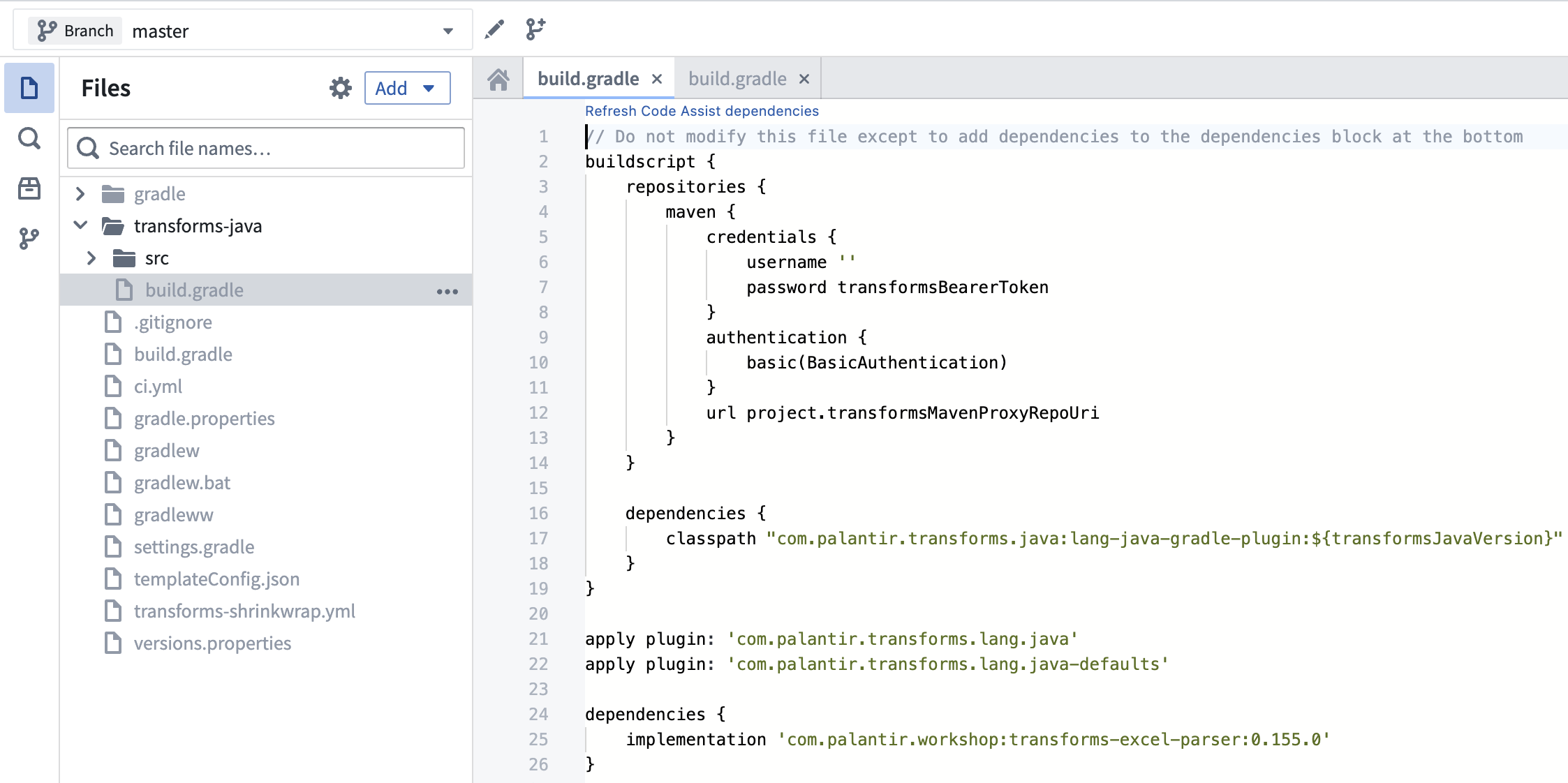Click the Search file names field
Screen dimensions: 1568x783
pos(266,148)
